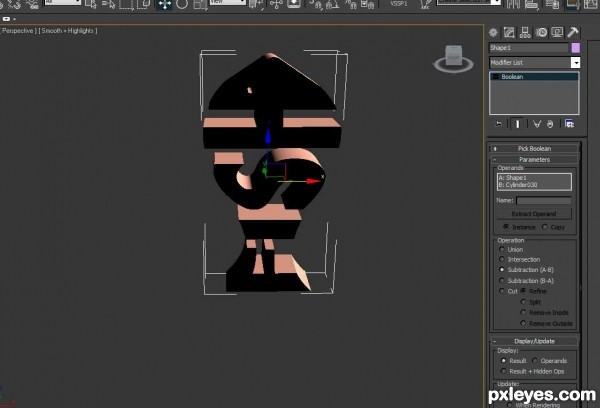Click the Select Object arrow tool

(x=91, y=4)
